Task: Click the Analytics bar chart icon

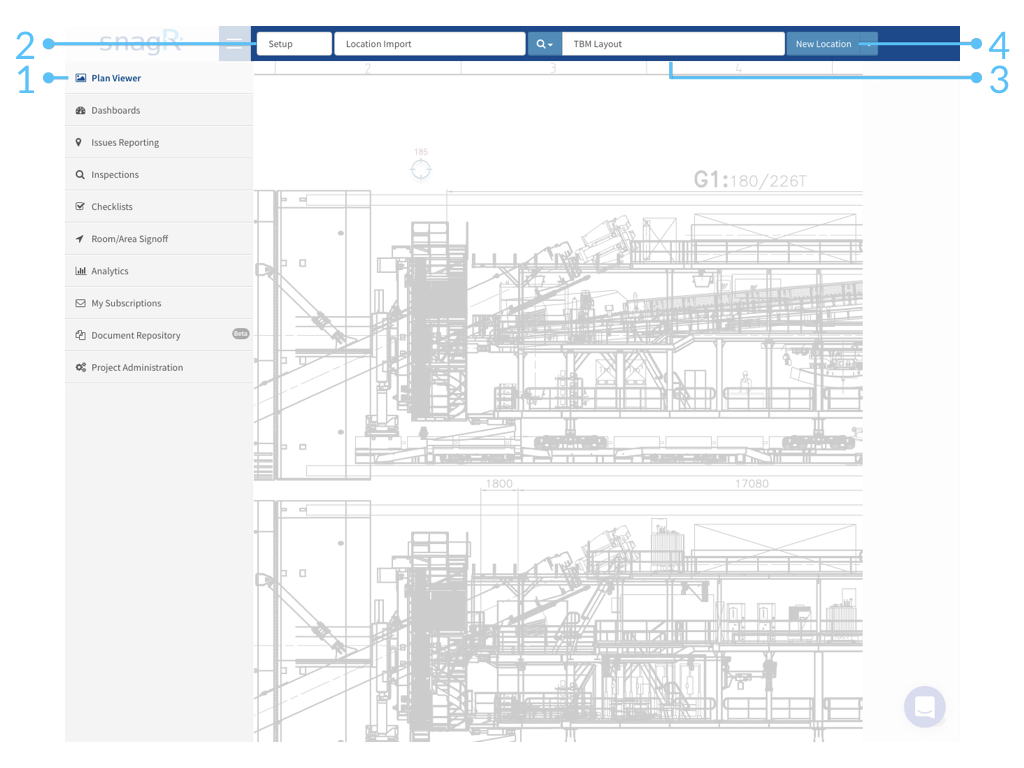Action: click(80, 270)
